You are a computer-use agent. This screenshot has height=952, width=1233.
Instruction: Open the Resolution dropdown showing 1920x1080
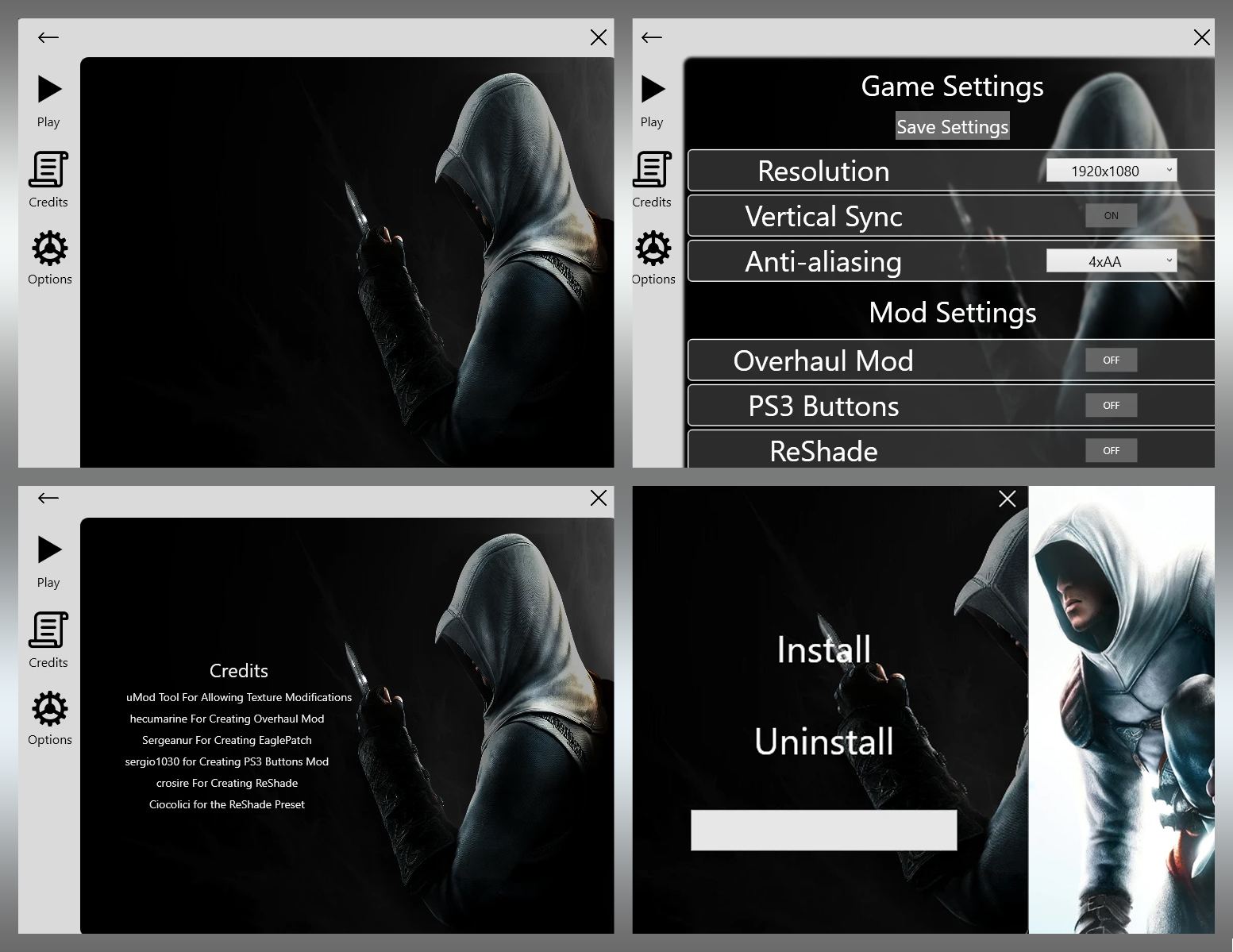1112,171
